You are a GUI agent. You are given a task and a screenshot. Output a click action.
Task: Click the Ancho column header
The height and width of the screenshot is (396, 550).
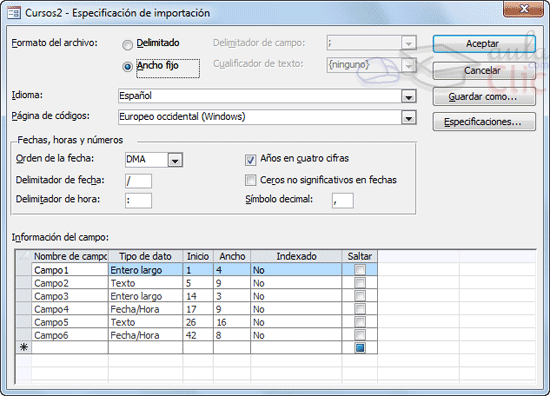(232, 256)
